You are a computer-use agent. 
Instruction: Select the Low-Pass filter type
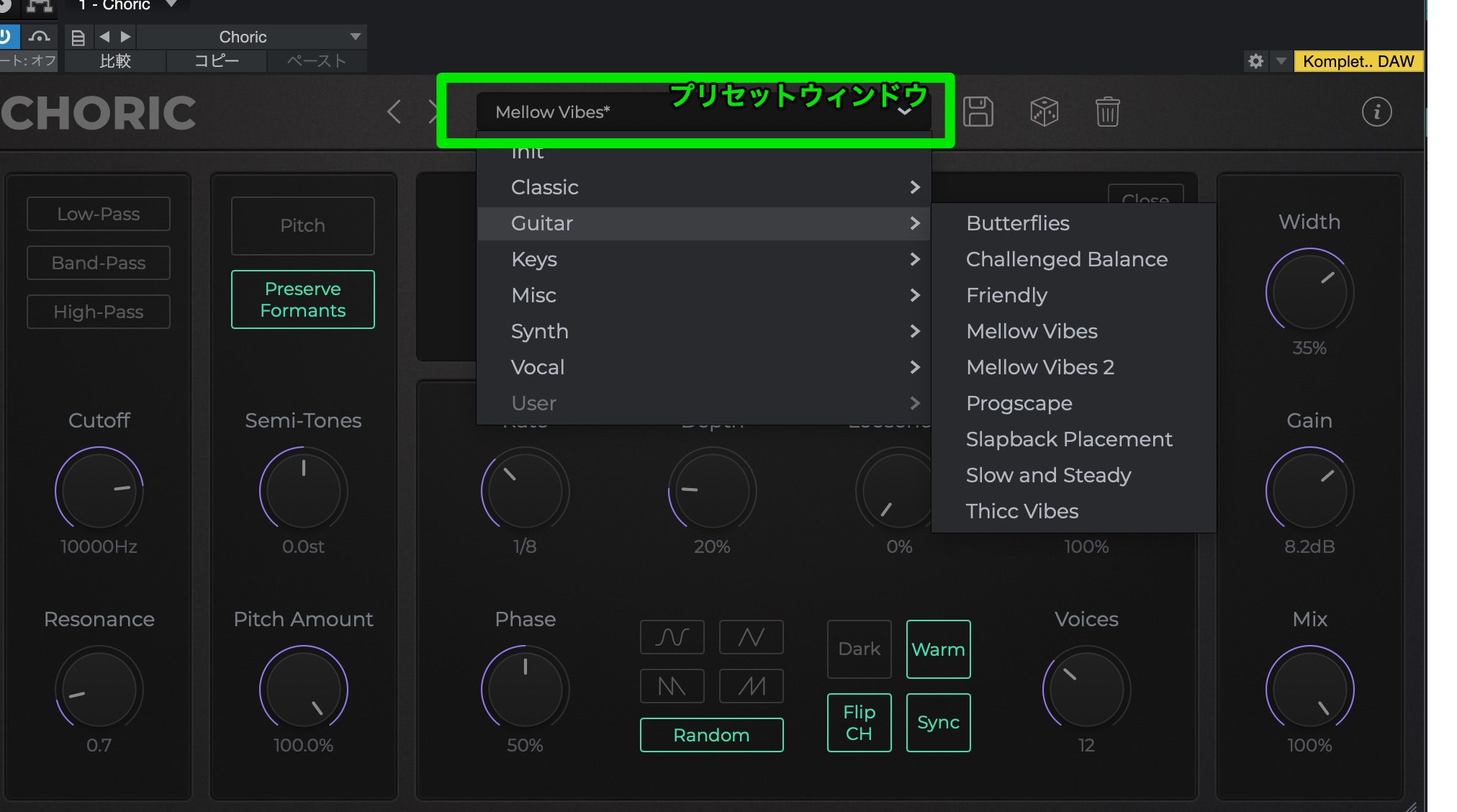point(99,214)
